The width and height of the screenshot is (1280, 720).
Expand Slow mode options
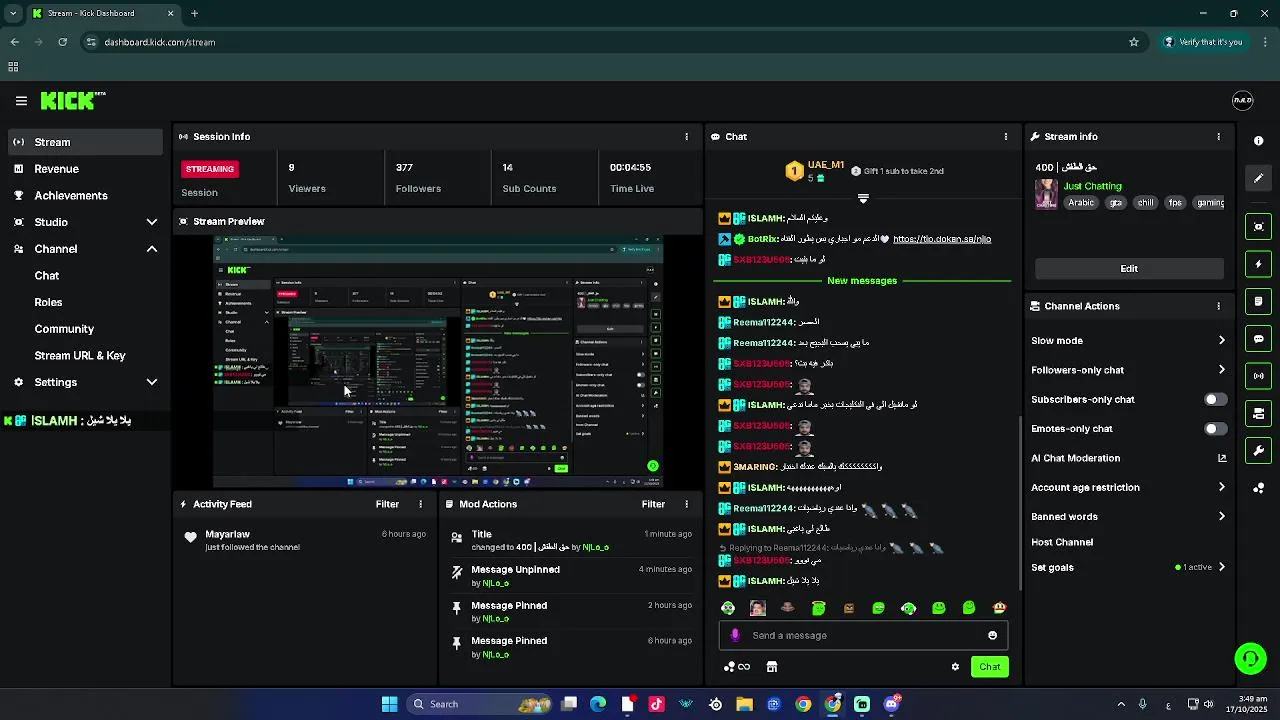click(x=1221, y=341)
